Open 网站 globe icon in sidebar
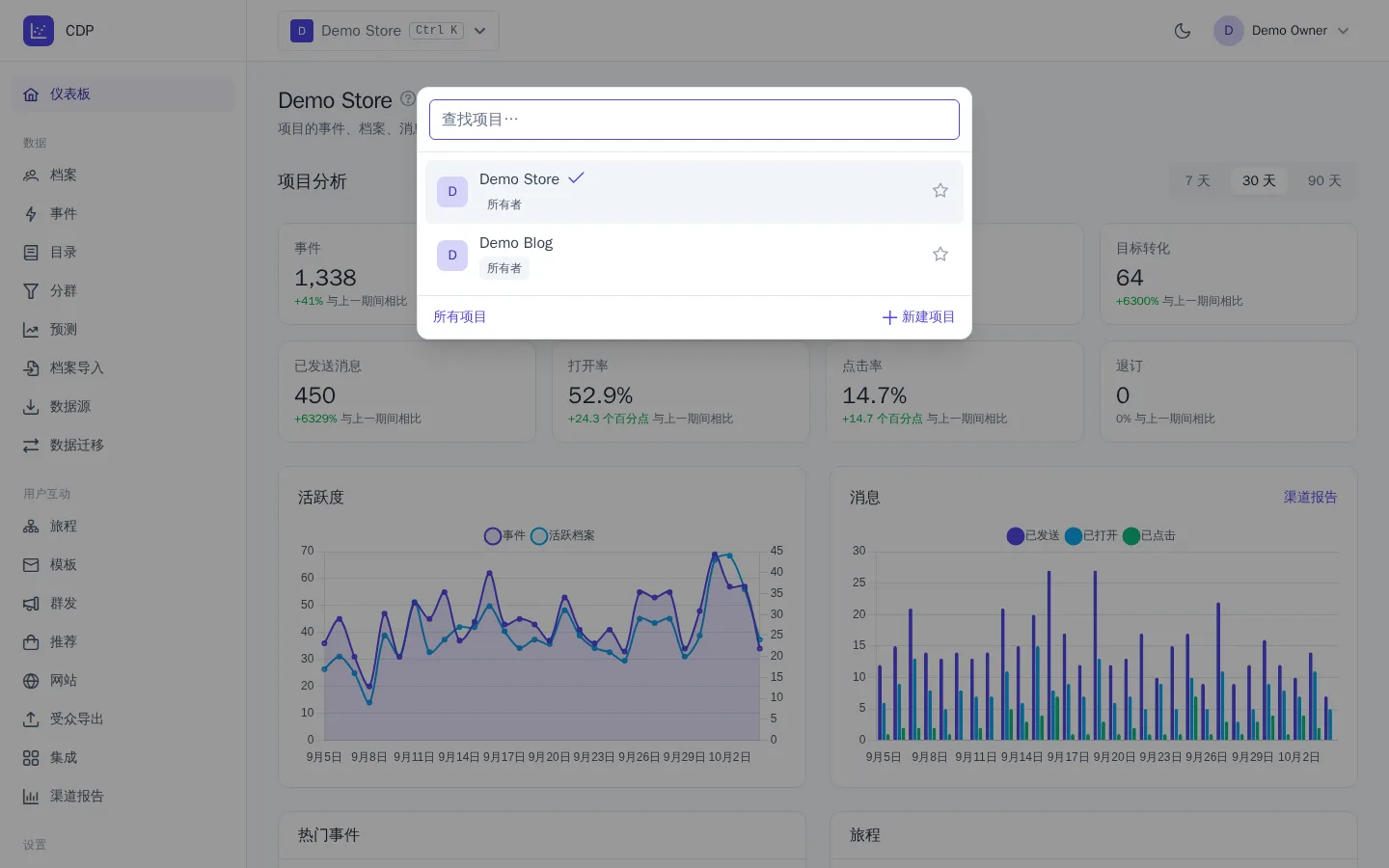 (31, 681)
